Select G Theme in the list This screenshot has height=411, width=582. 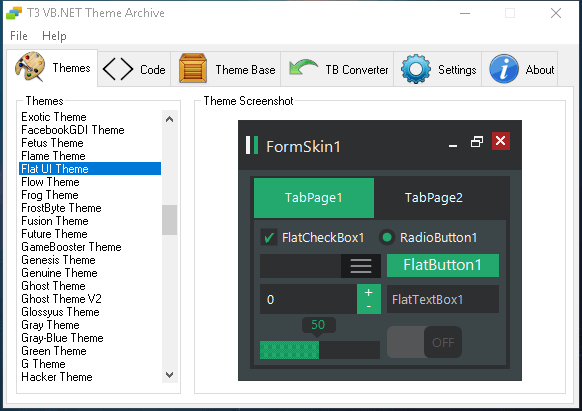(90, 364)
